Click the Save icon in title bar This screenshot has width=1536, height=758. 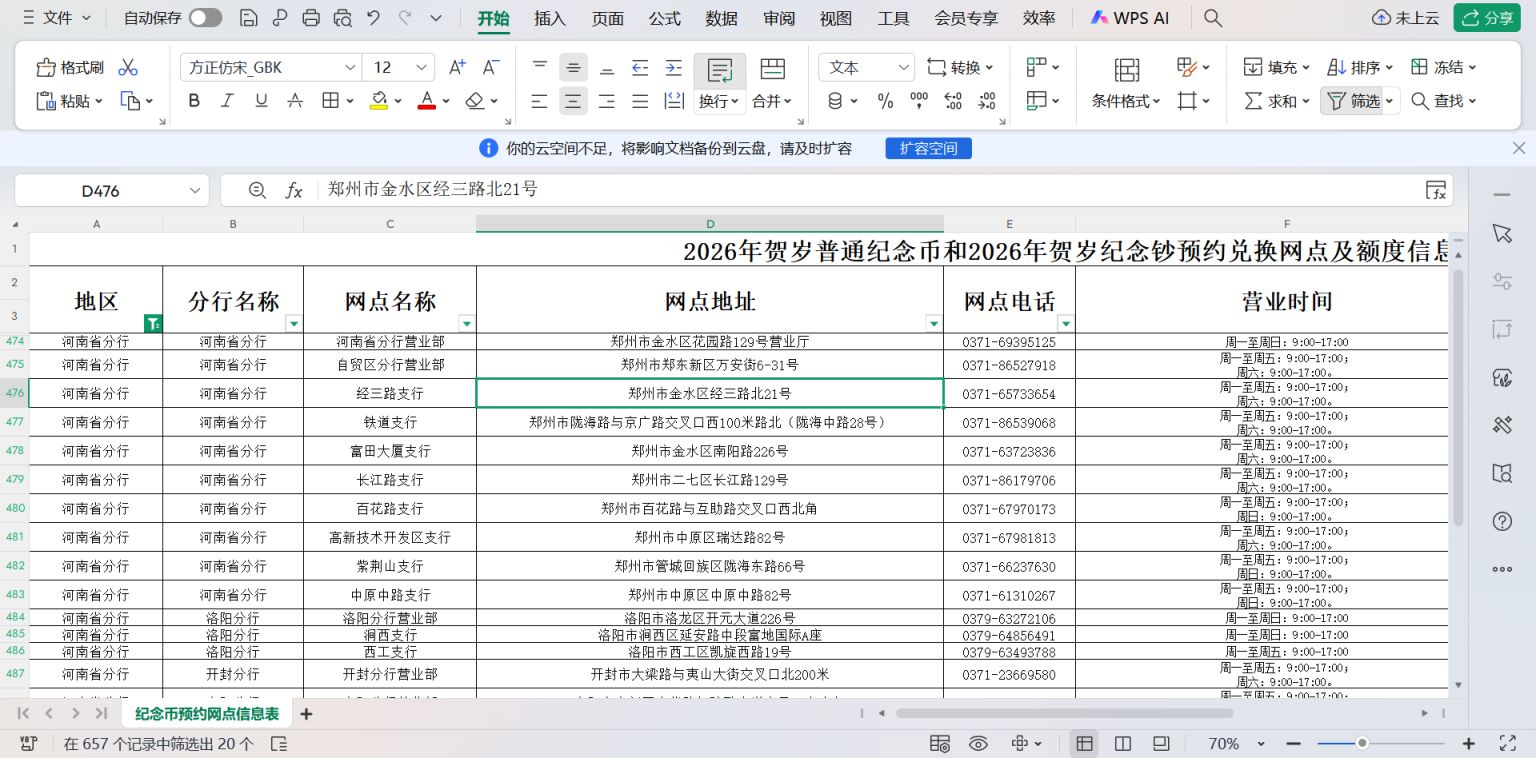click(248, 18)
